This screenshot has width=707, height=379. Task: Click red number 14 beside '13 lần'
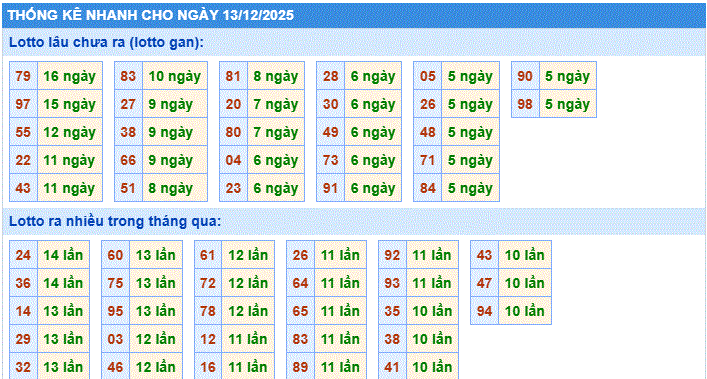pyautogui.click(x=23, y=311)
